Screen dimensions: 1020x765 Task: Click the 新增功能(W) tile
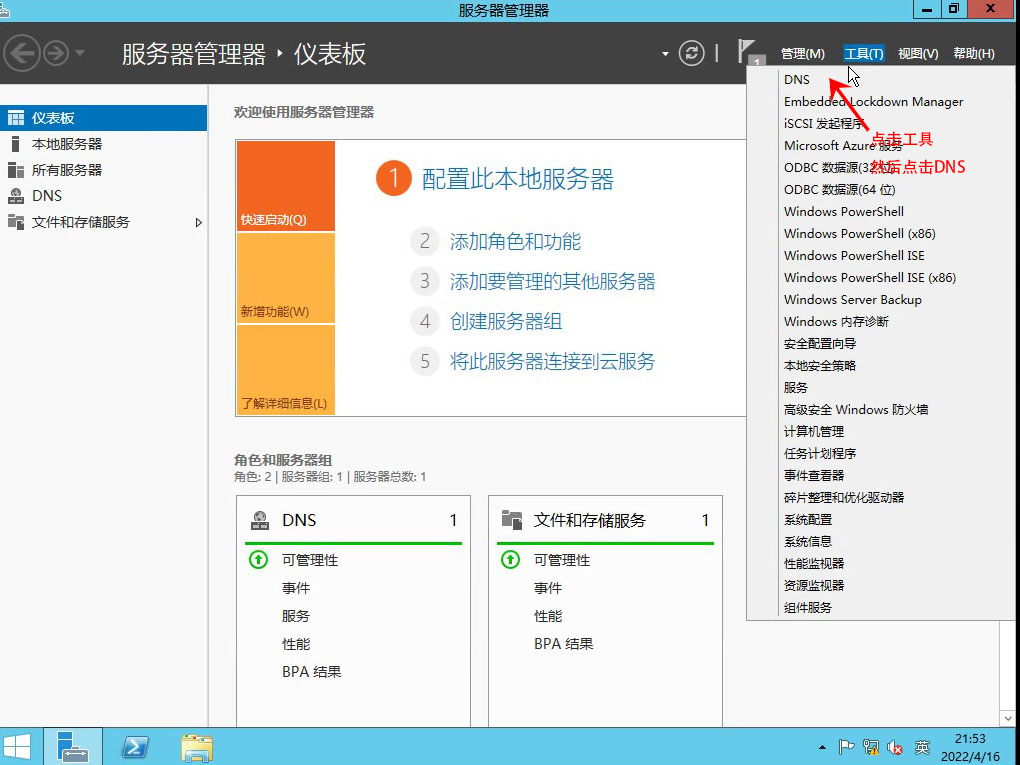[x=286, y=278]
